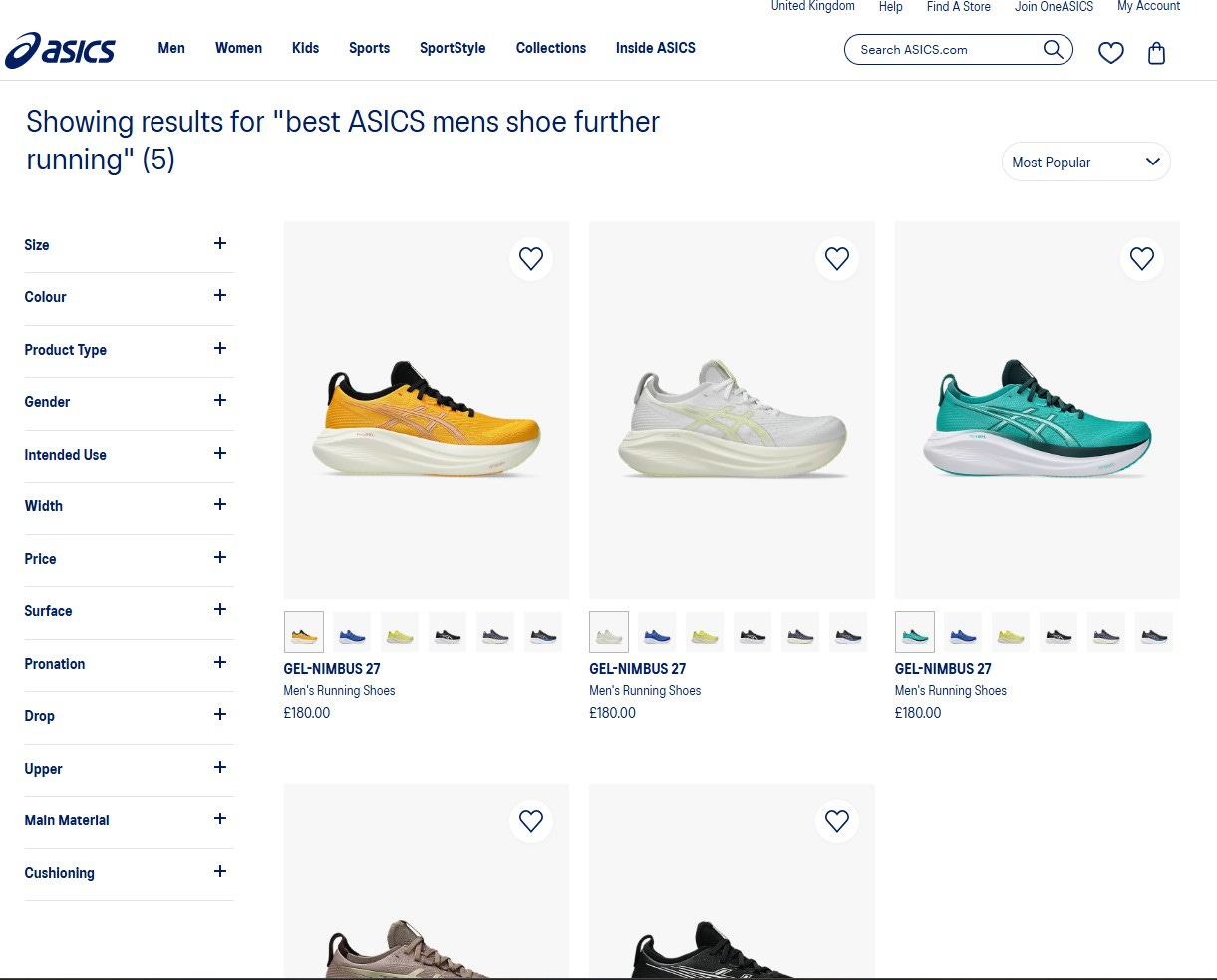Expand the Surface filter
Screen dimensions: 1217x980
click(x=129, y=611)
